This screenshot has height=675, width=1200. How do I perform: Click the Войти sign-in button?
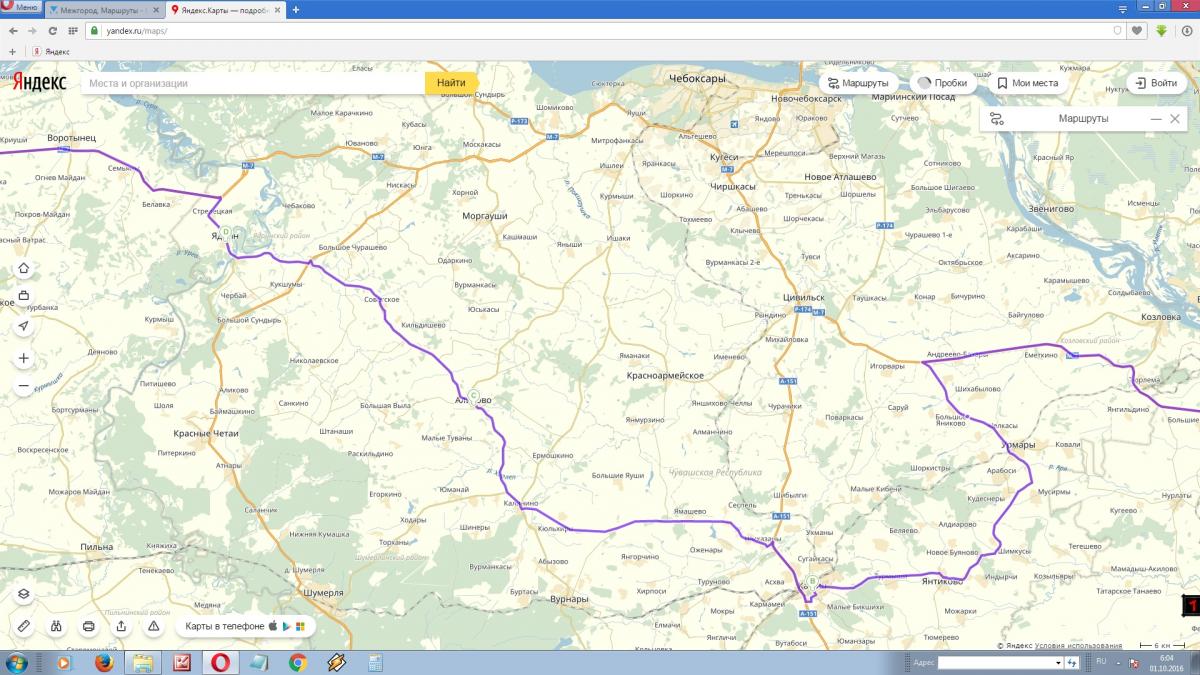[x=1156, y=83]
